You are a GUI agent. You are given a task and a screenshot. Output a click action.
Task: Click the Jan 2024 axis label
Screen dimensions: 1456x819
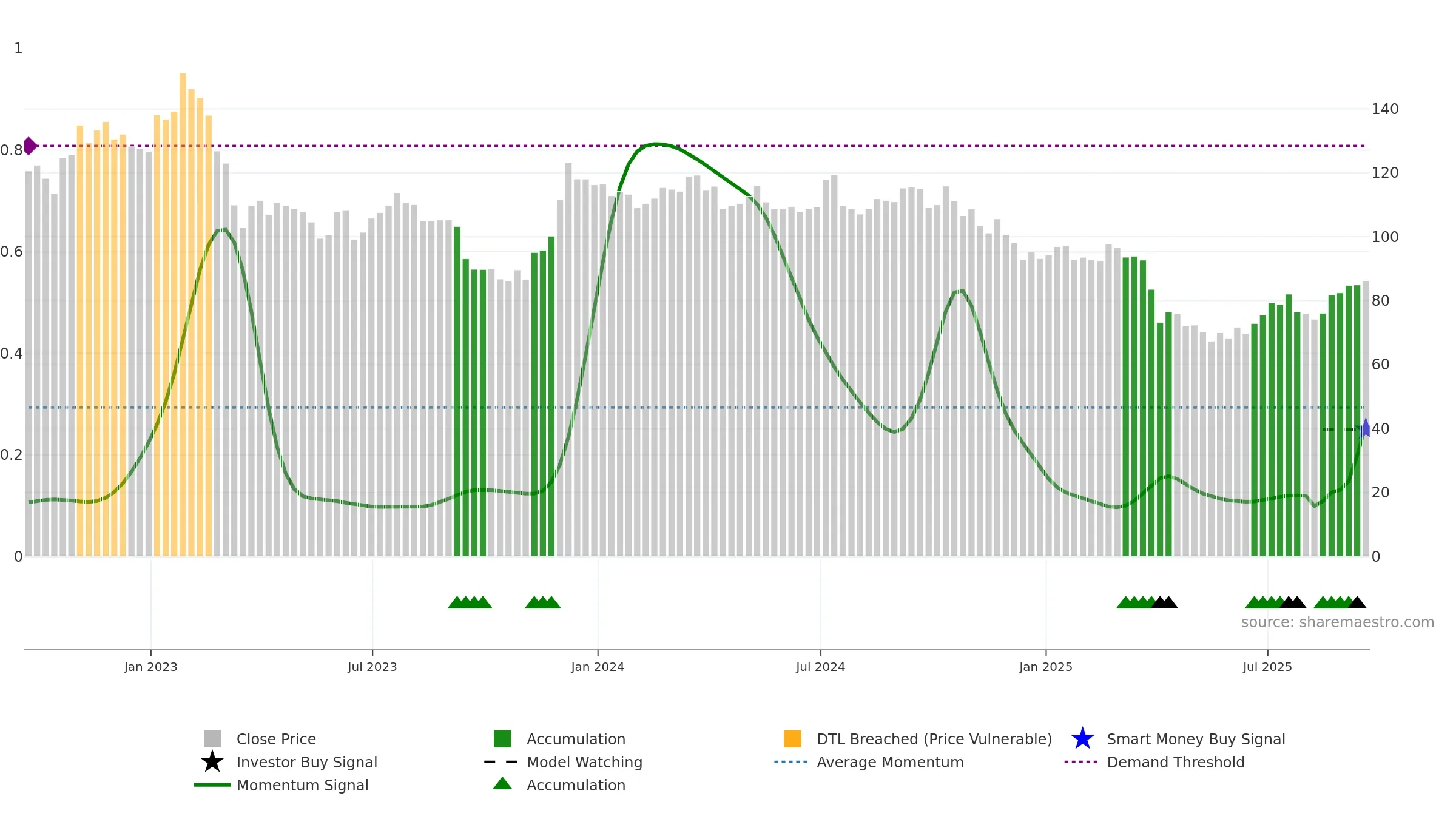pyautogui.click(x=598, y=667)
